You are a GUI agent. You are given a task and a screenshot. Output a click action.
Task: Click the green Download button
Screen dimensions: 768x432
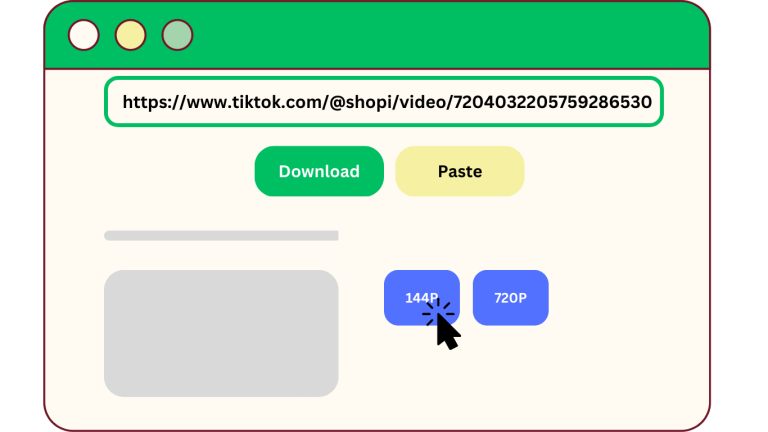tap(319, 171)
